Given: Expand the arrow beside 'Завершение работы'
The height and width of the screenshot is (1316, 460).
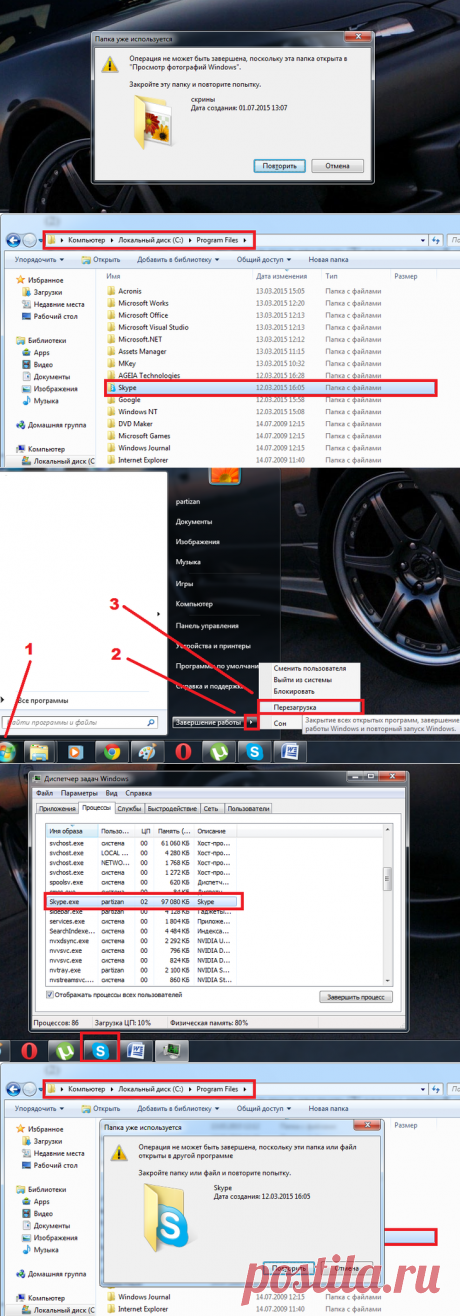Looking at the screenshot, I should tap(252, 721).
